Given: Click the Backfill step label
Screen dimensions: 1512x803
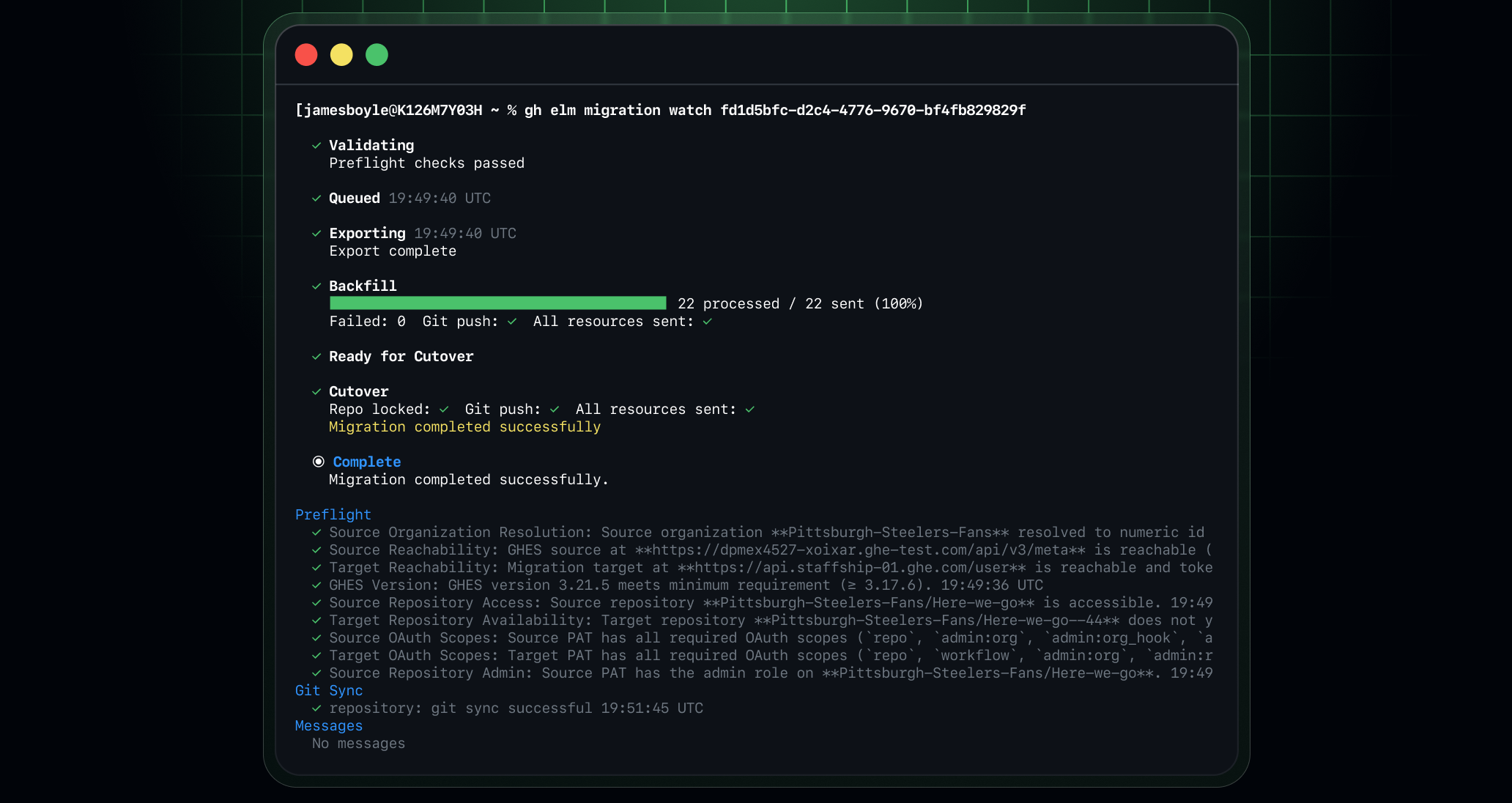Looking at the screenshot, I should click(363, 286).
